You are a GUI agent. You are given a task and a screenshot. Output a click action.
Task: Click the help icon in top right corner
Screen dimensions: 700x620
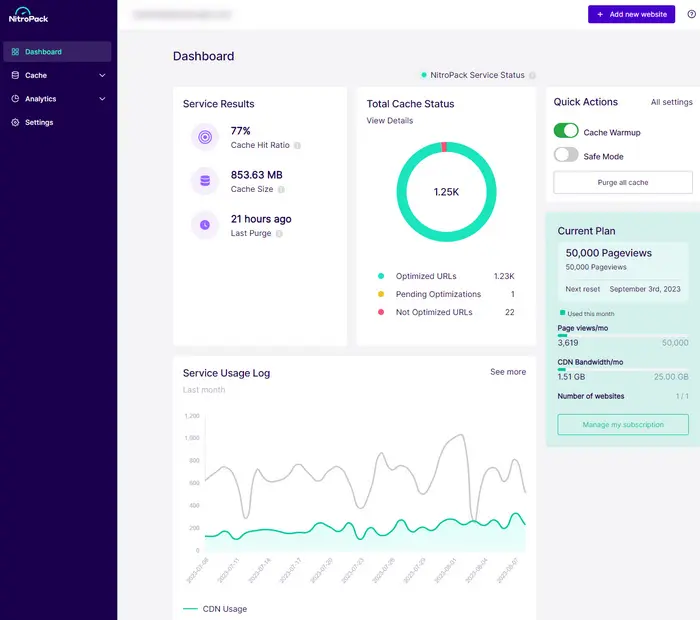691,14
